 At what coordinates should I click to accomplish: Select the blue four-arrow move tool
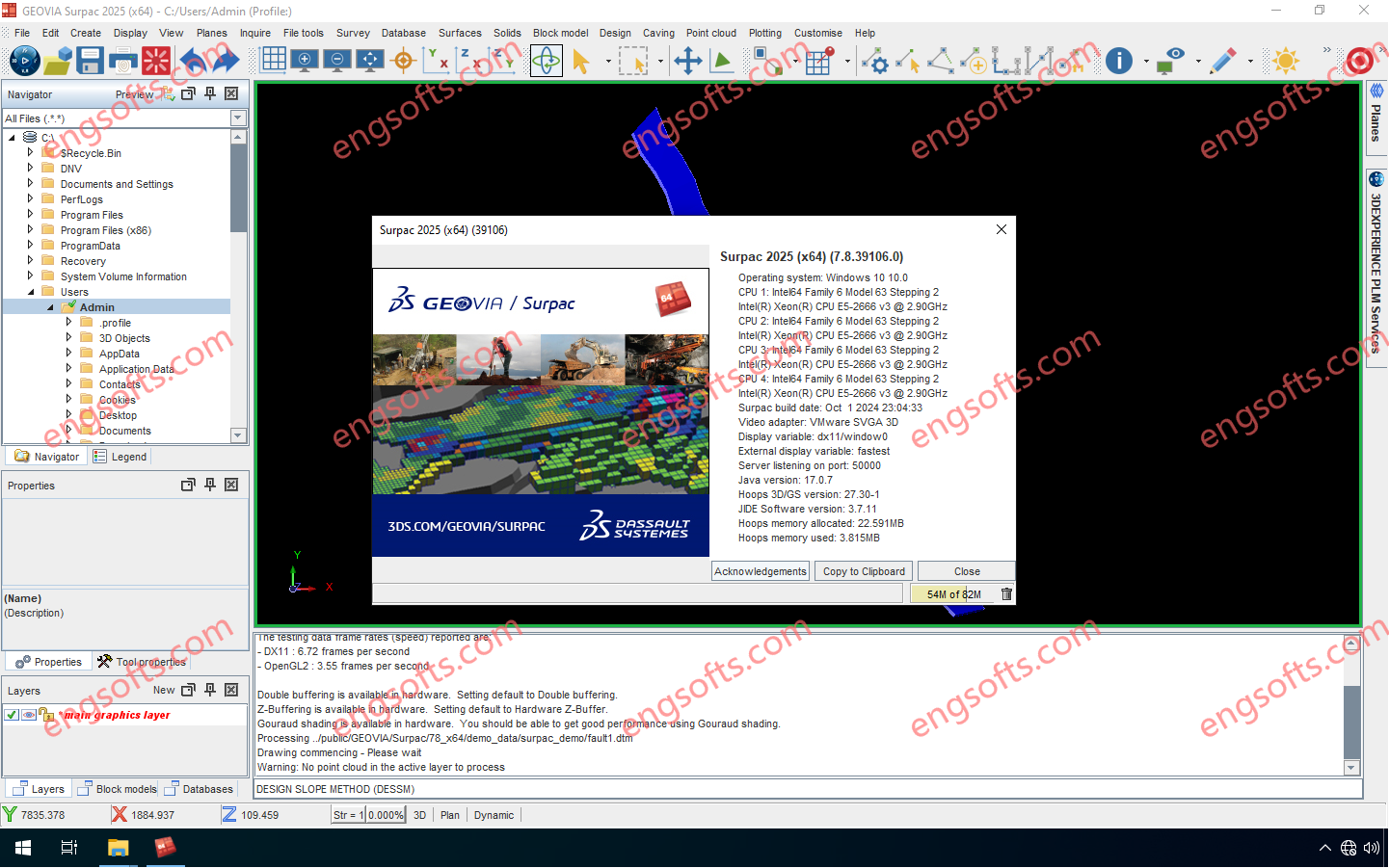click(x=687, y=61)
